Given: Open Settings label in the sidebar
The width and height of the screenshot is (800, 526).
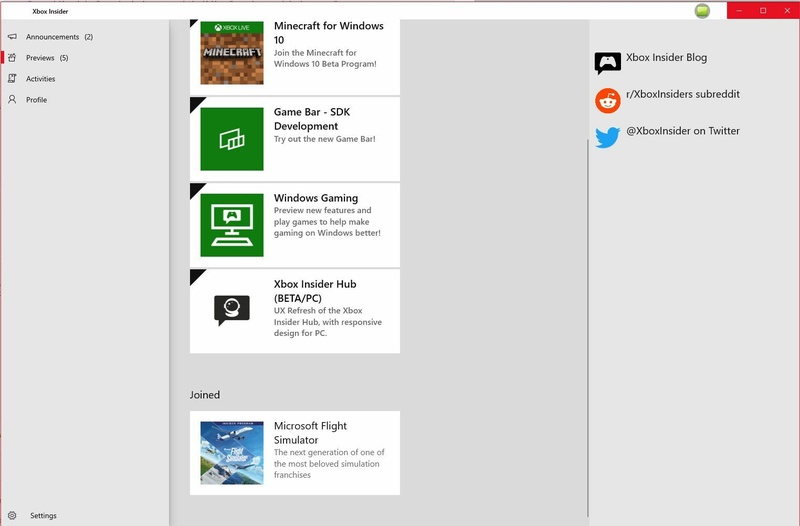Looking at the screenshot, I should click(43, 515).
